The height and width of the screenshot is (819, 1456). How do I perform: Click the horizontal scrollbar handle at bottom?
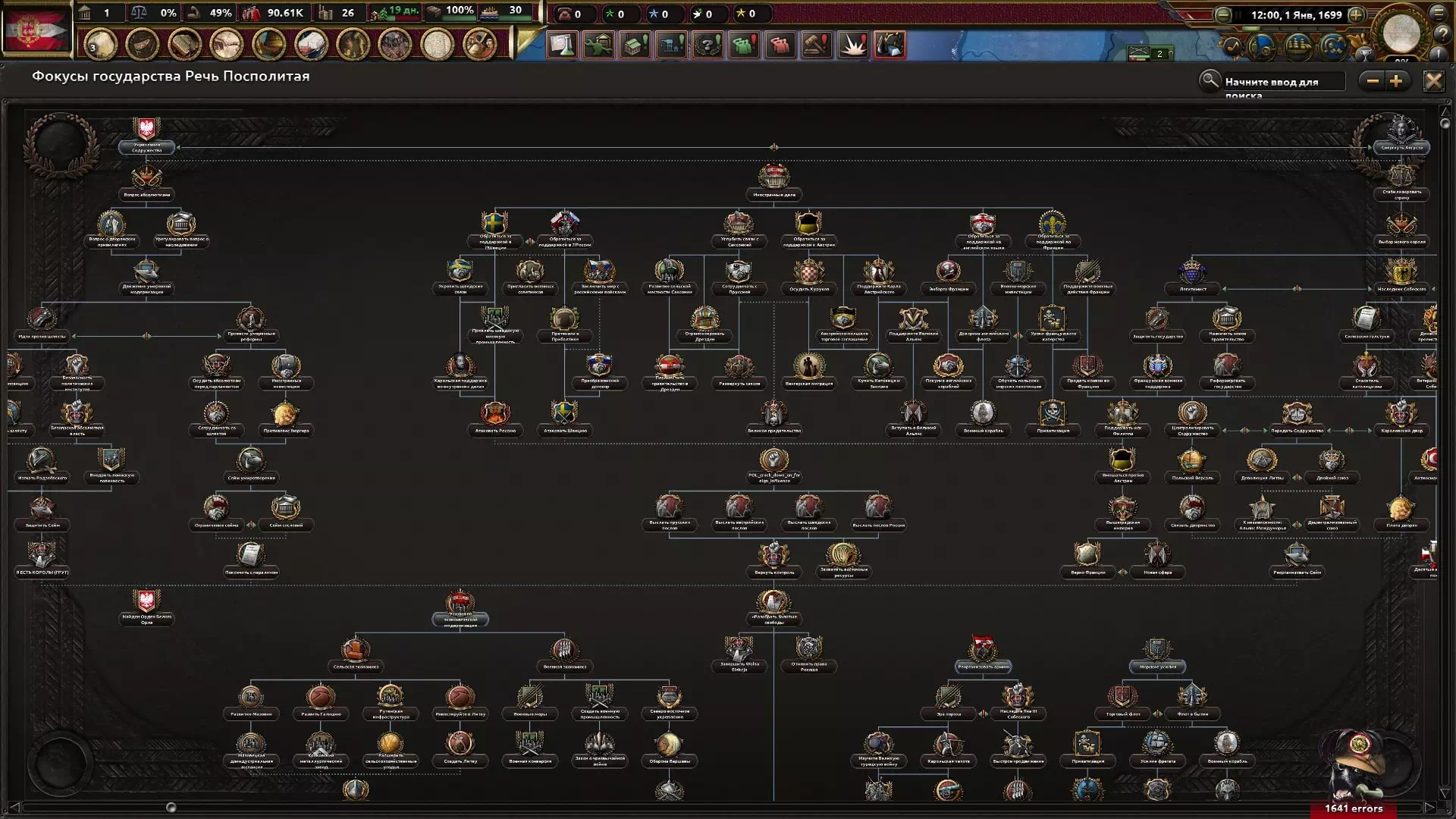pos(171,808)
